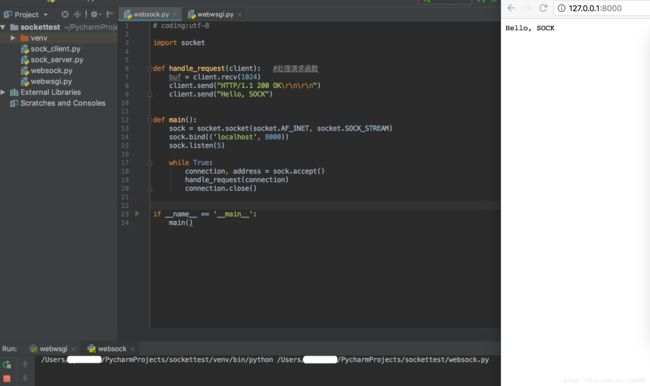Viewport: 650px width, 386px height.
Task: Click the rerun green icon in Run panel
Action: tap(7, 364)
